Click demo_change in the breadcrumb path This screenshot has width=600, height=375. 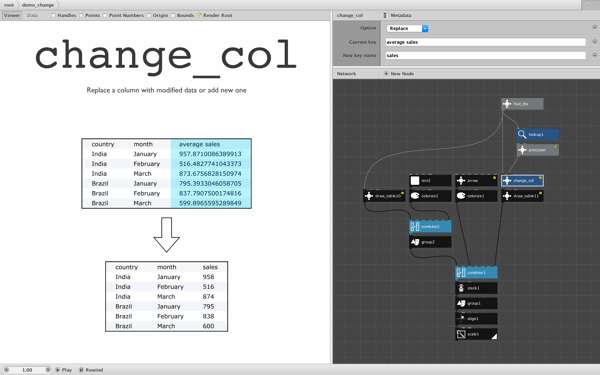coord(38,5)
